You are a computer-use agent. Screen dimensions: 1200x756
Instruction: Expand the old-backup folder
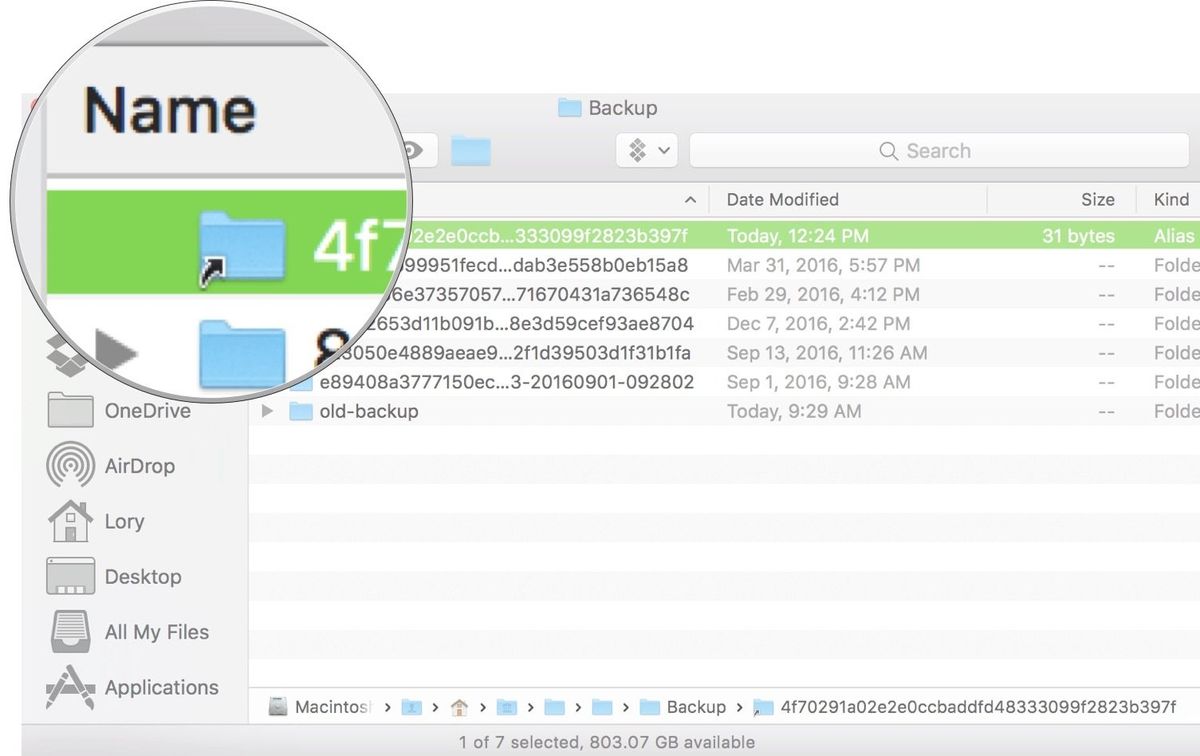(267, 411)
